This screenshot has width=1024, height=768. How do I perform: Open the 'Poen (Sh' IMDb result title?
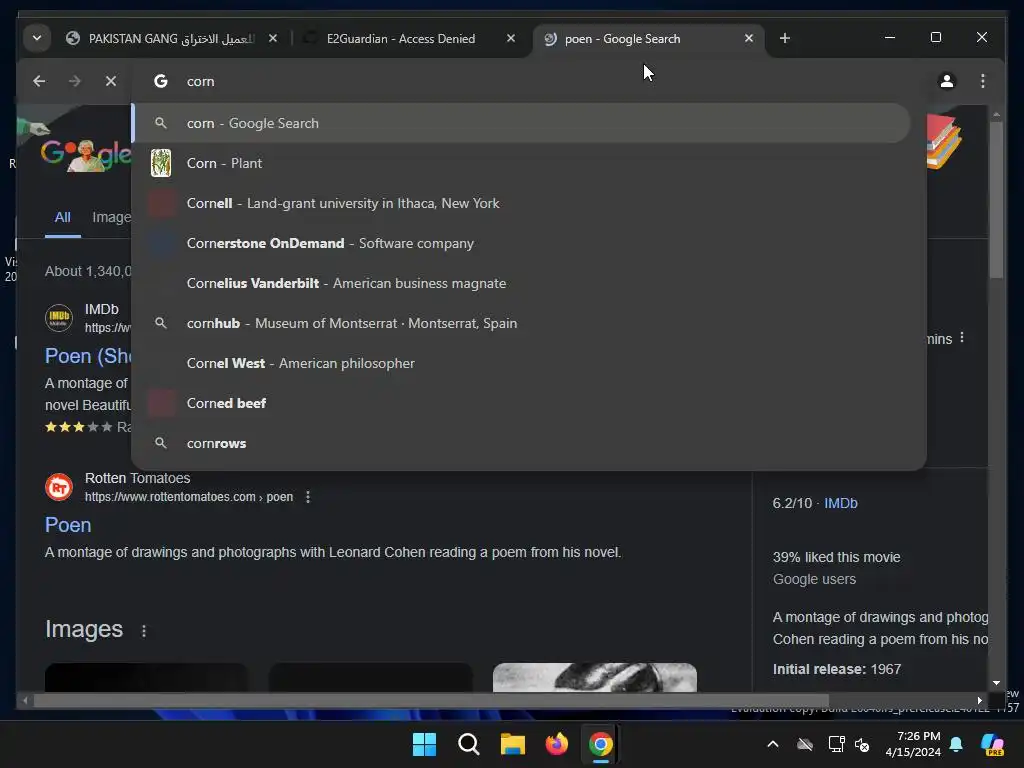click(88, 356)
